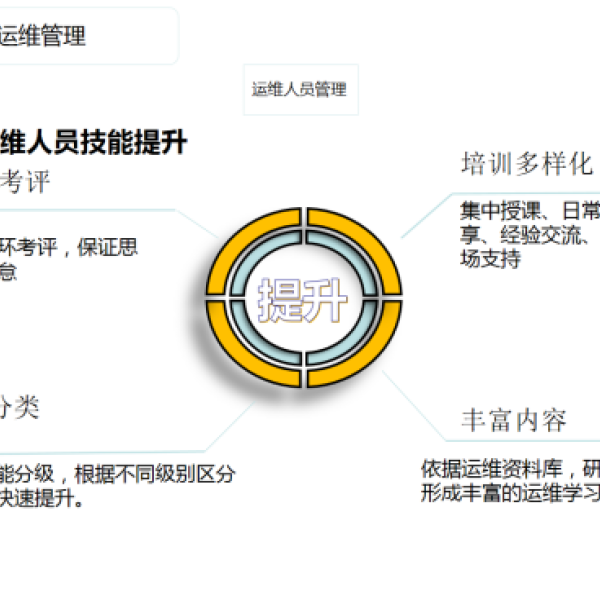Click the text 能分级，根据不同级别区分

117,474
